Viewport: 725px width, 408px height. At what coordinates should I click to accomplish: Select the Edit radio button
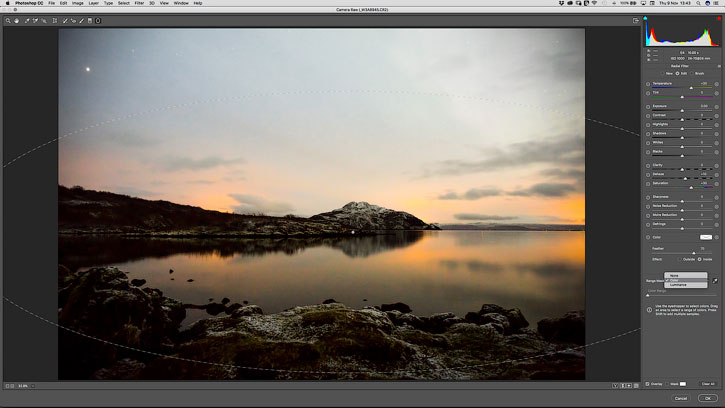[677, 74]
